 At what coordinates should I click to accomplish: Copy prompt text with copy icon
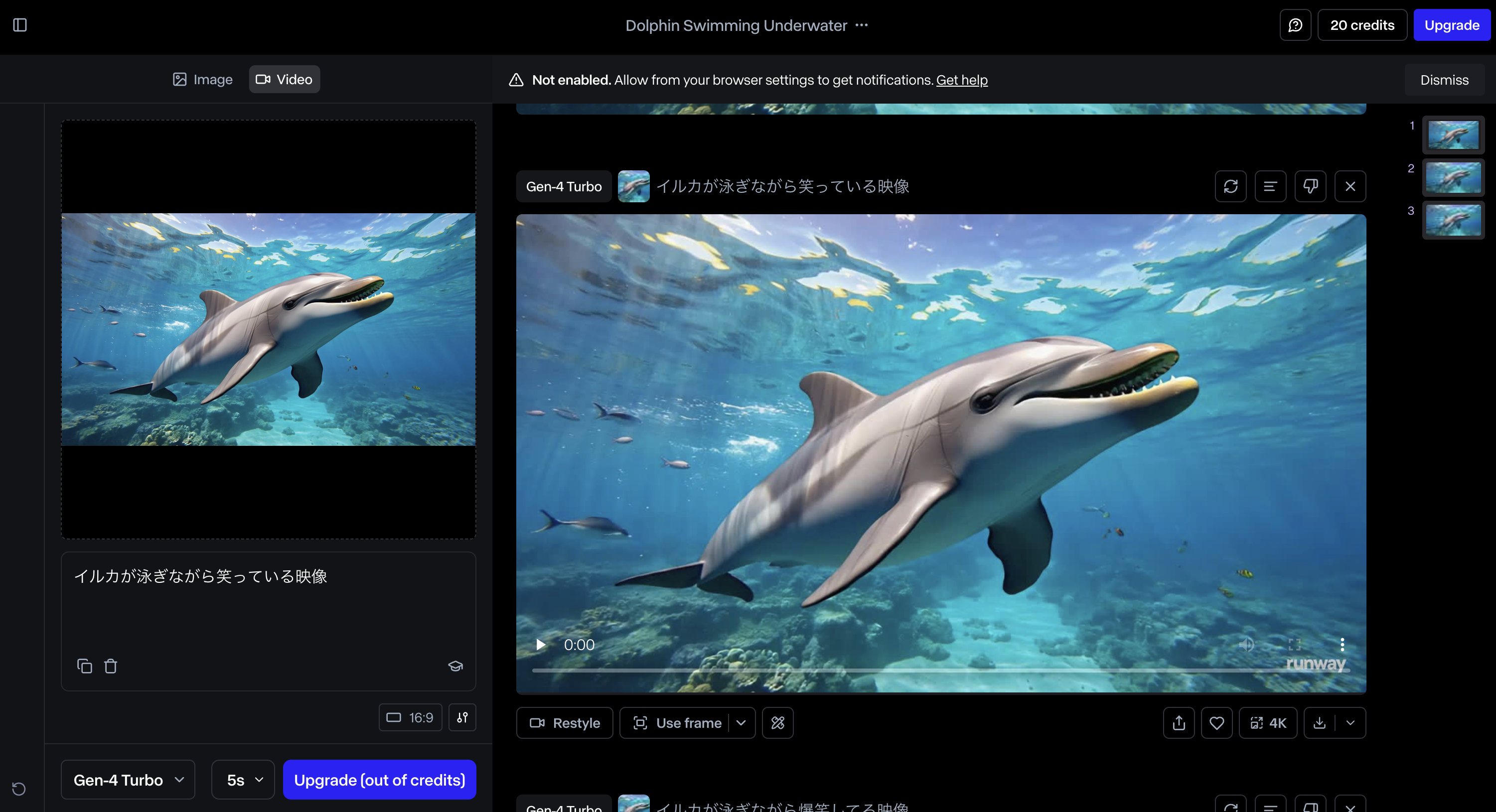pos(85,666)
